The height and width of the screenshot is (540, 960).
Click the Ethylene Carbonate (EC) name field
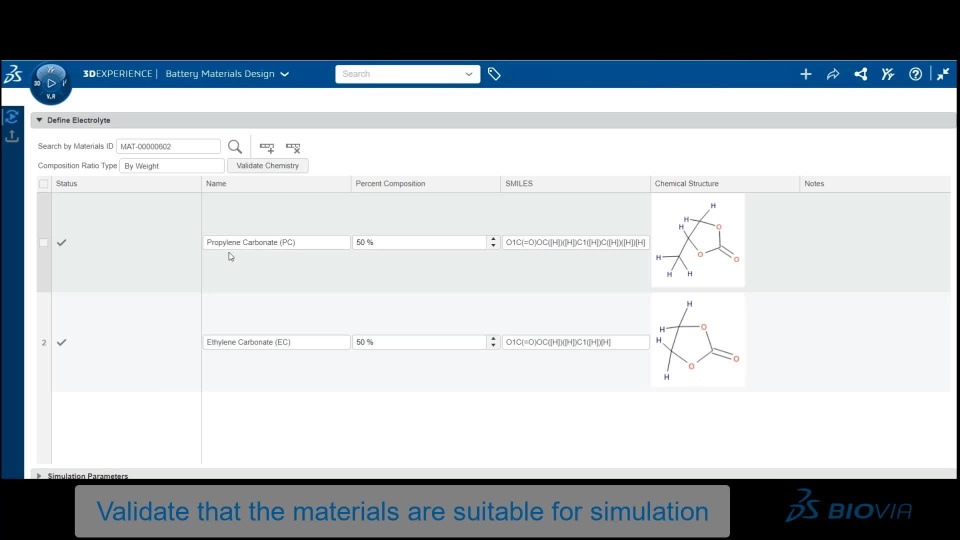coord(276,342)
